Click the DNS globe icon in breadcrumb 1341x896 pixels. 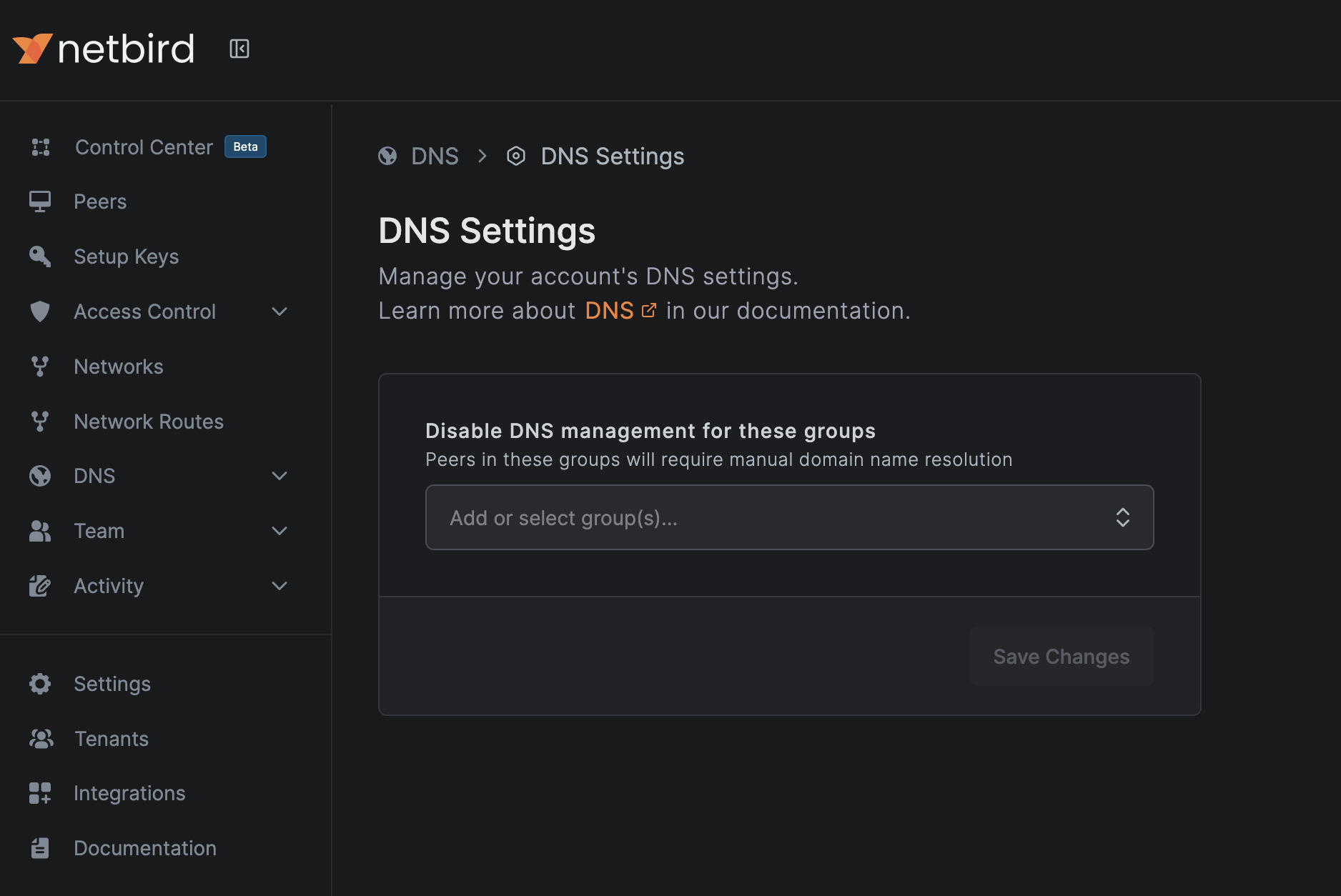click(387, 156)
